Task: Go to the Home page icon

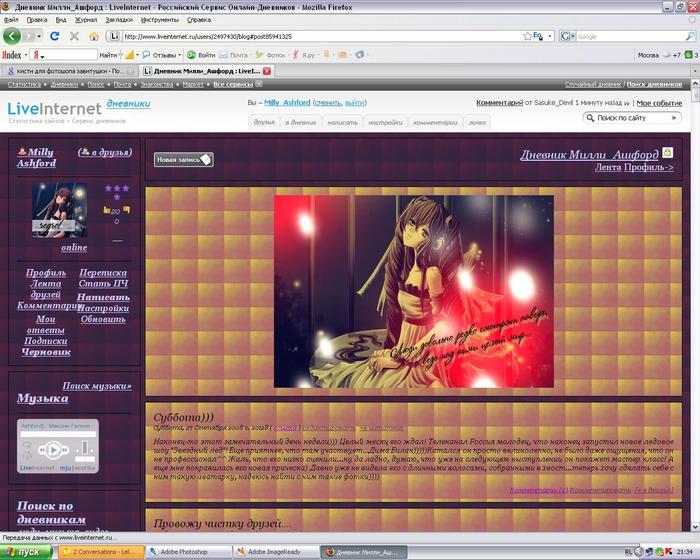Action: tap(94, 36)
